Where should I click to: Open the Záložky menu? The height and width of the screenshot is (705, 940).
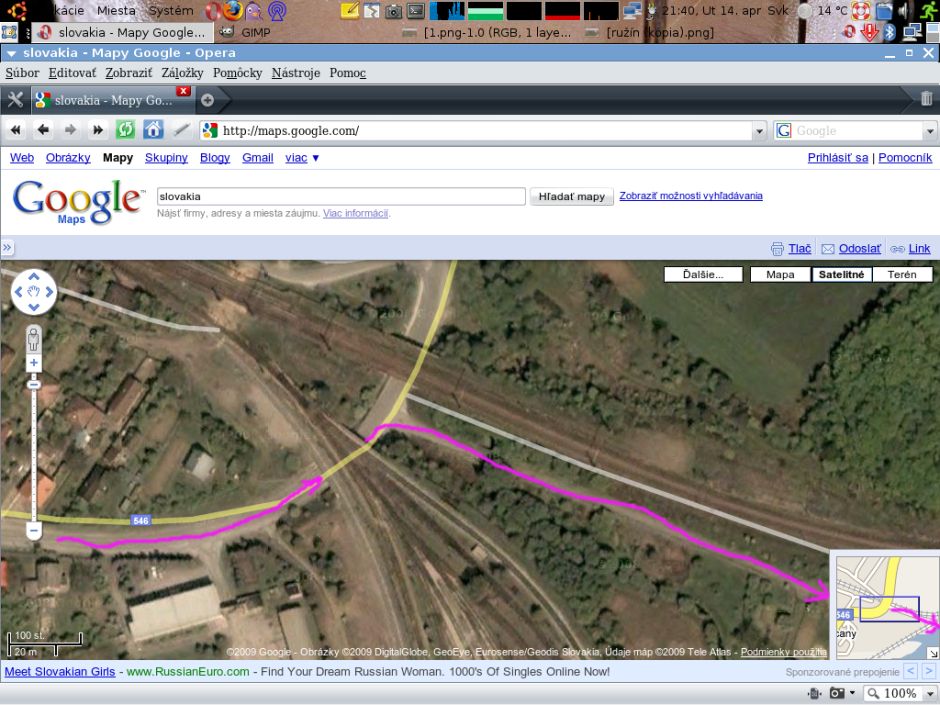click(181, 73)
